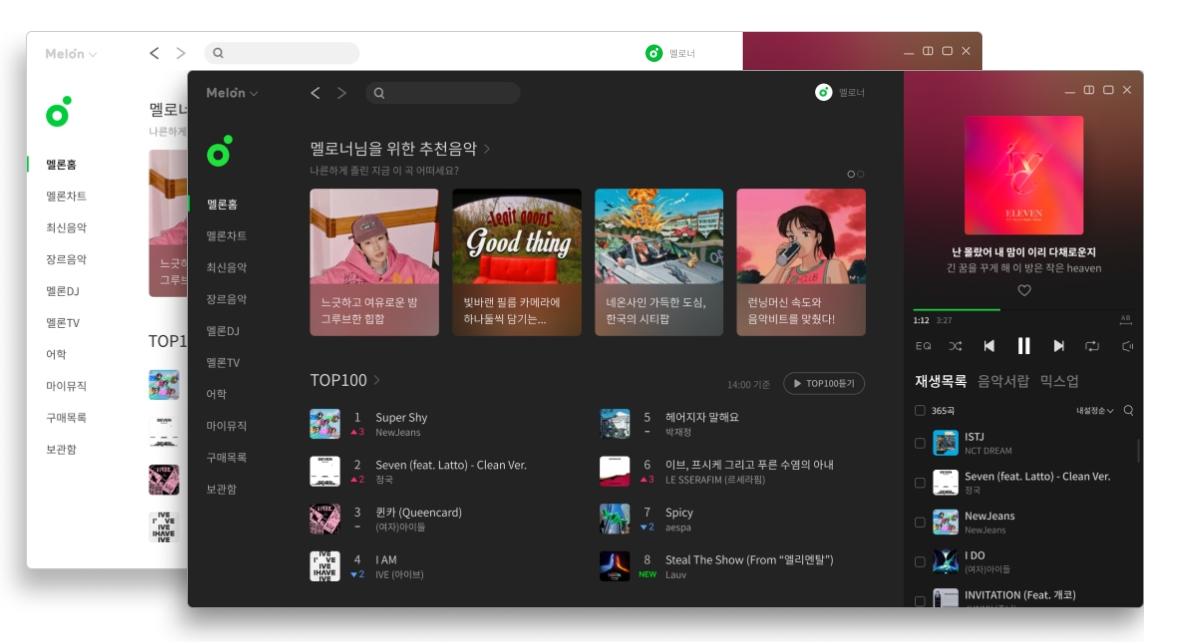This screenshot has height=642, width=1186.
Task: Switch to the 재생목록 tab
Action: click(x=940, y=381)
